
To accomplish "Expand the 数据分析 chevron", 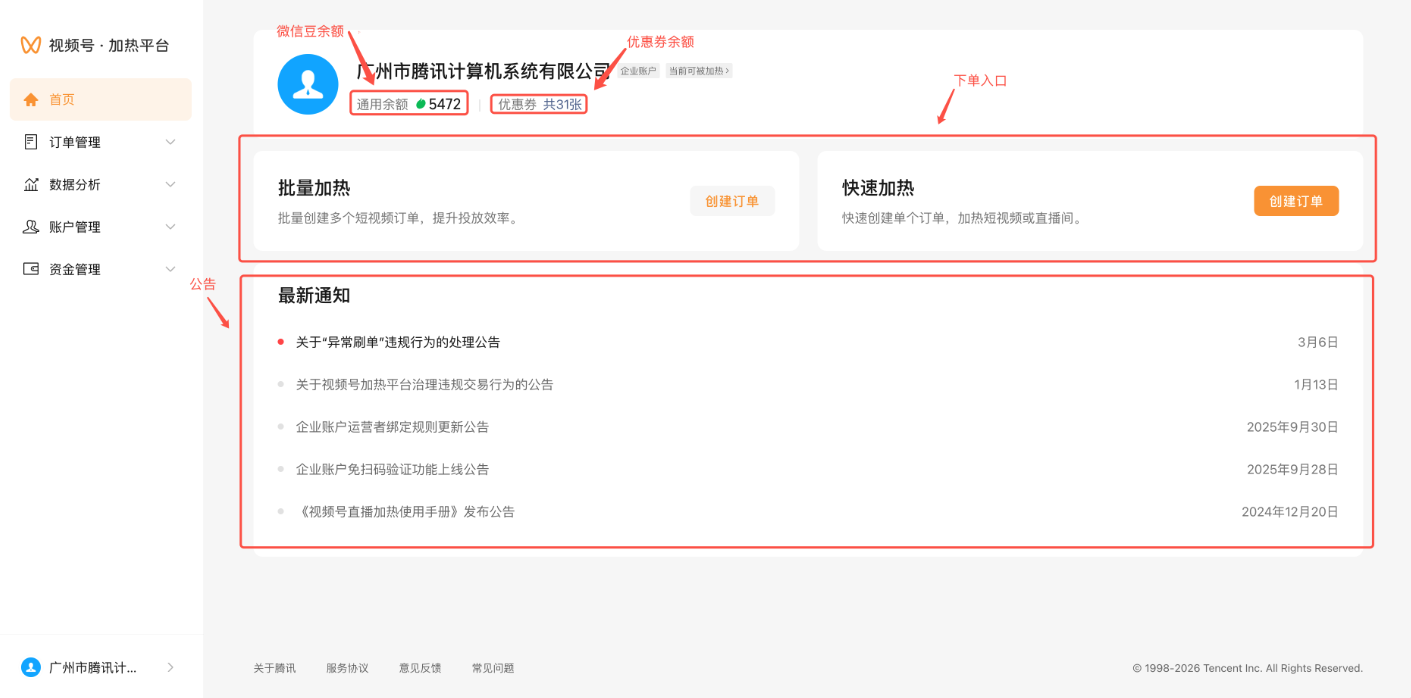I will tap(170, 184).
